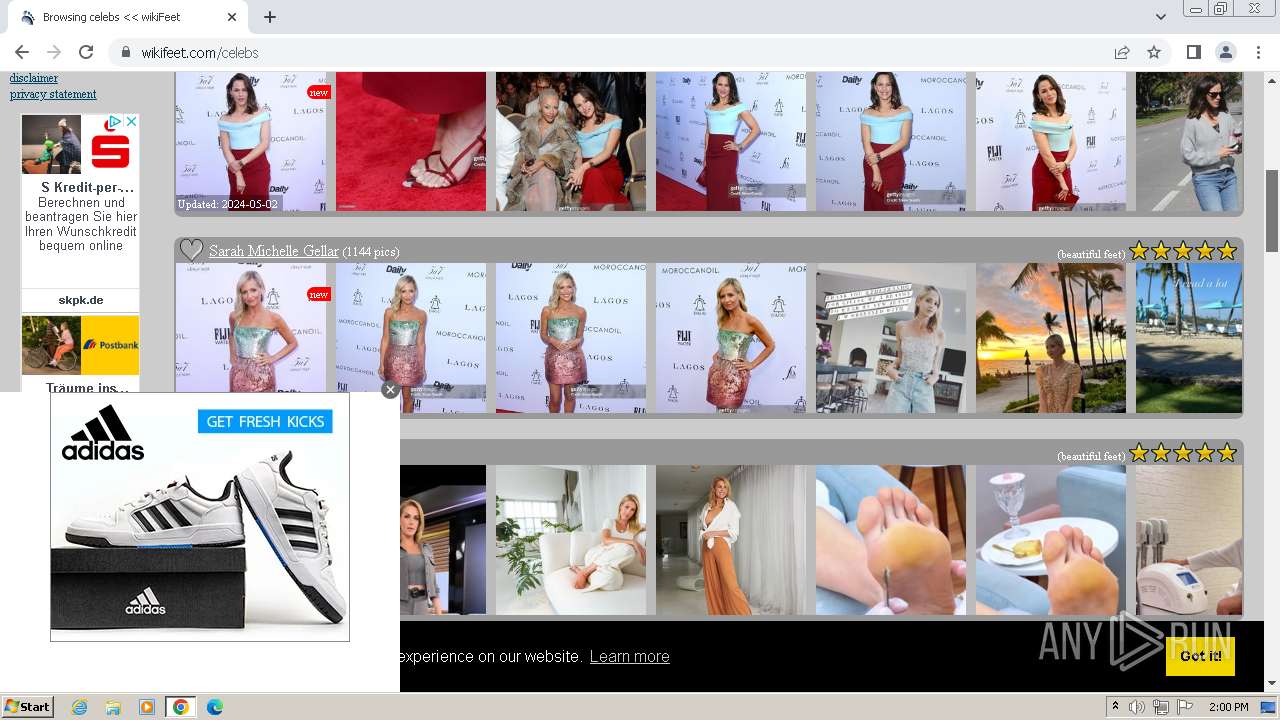Open File Explorer from the taskbar

click(113, 707)
